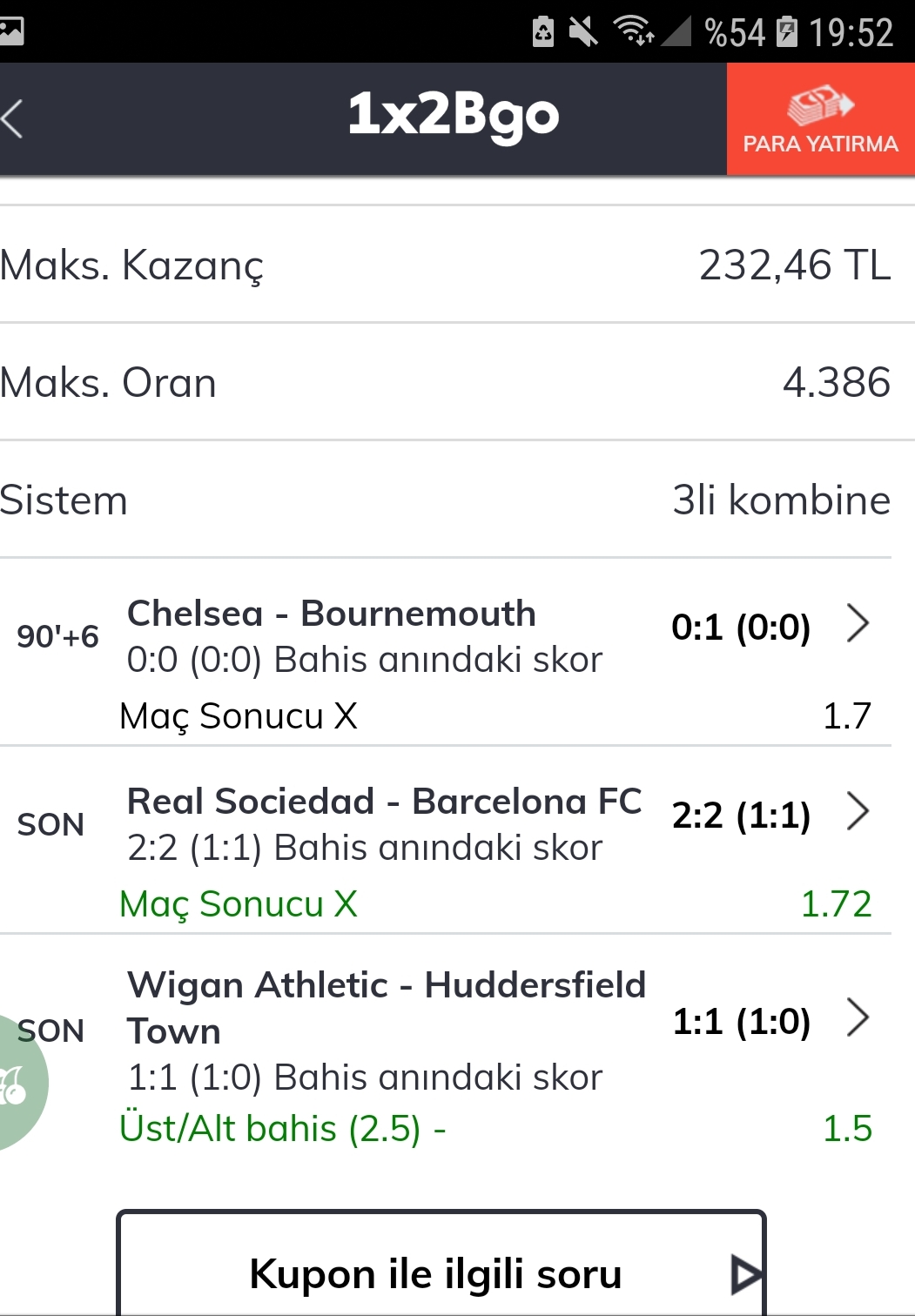
Task: Tap the green floating cherry icon
Action: (19, 1083)
